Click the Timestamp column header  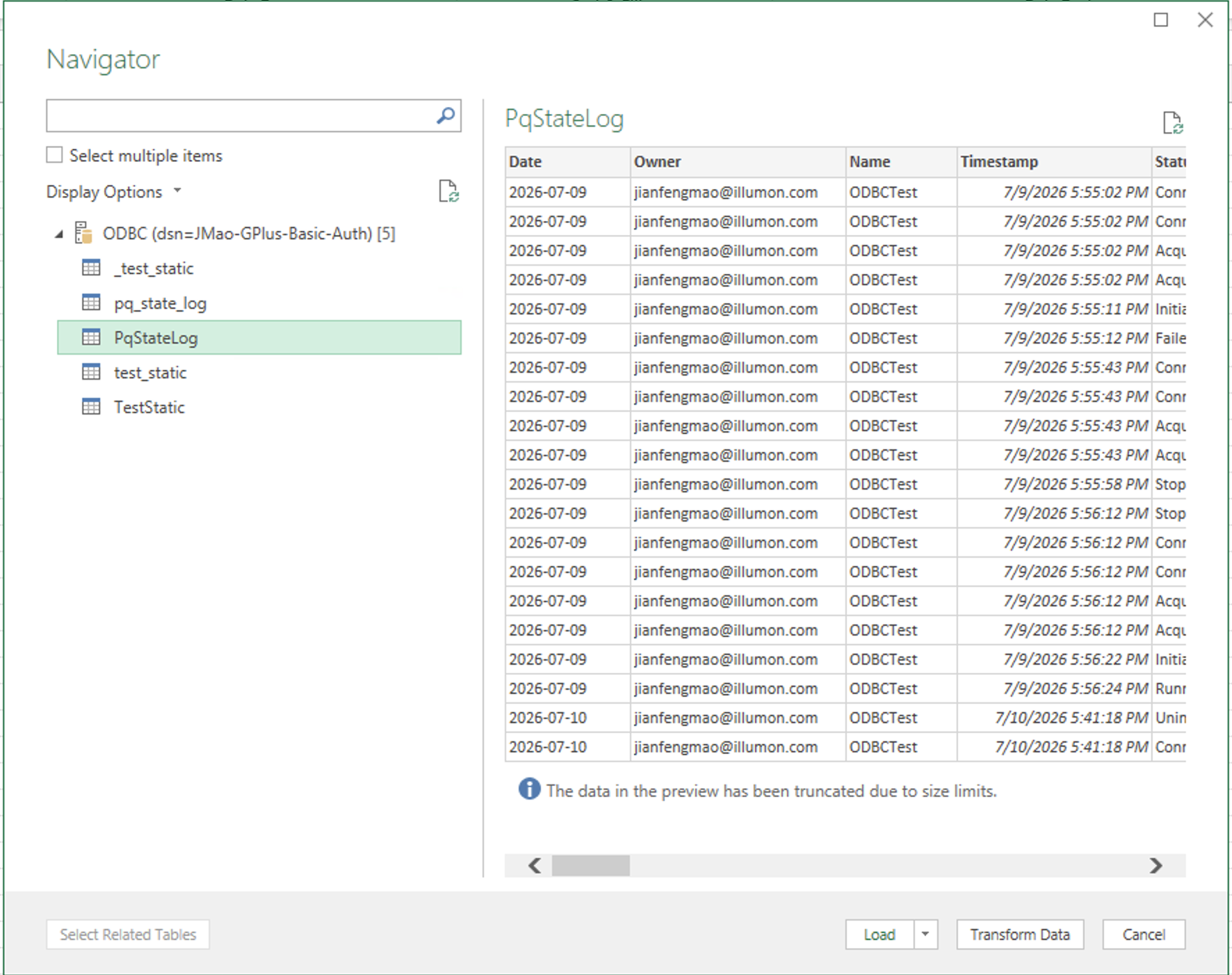coord(1055,161)
